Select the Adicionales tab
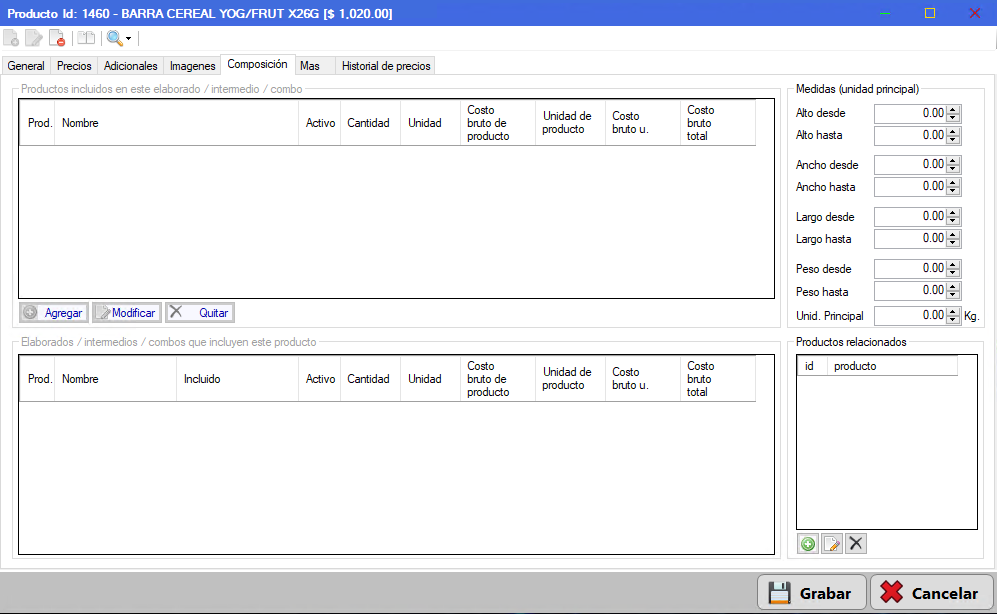This screenshot has height=614, width=997. click(130, 66)
